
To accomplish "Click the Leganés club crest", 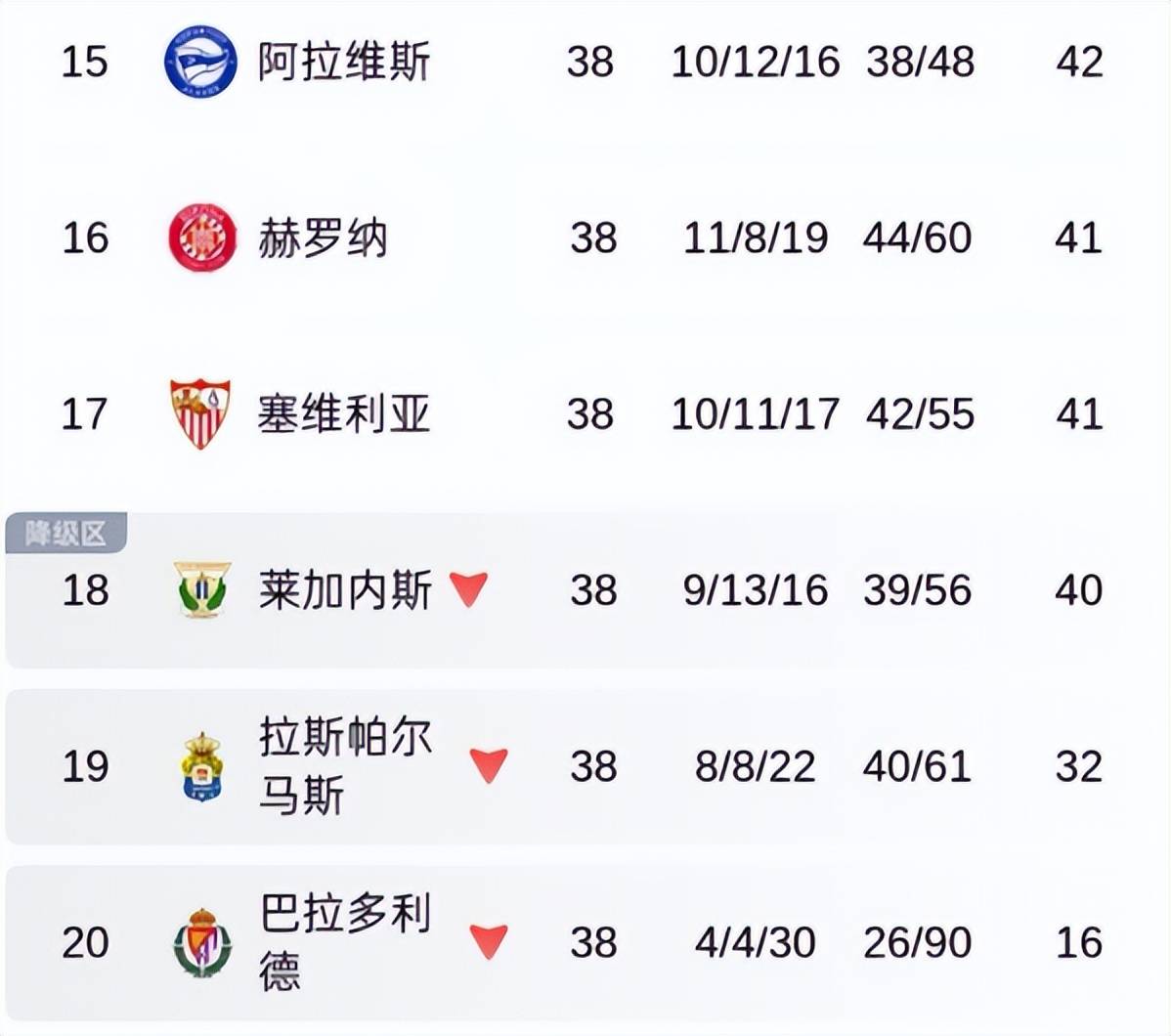I will [202, 590].
